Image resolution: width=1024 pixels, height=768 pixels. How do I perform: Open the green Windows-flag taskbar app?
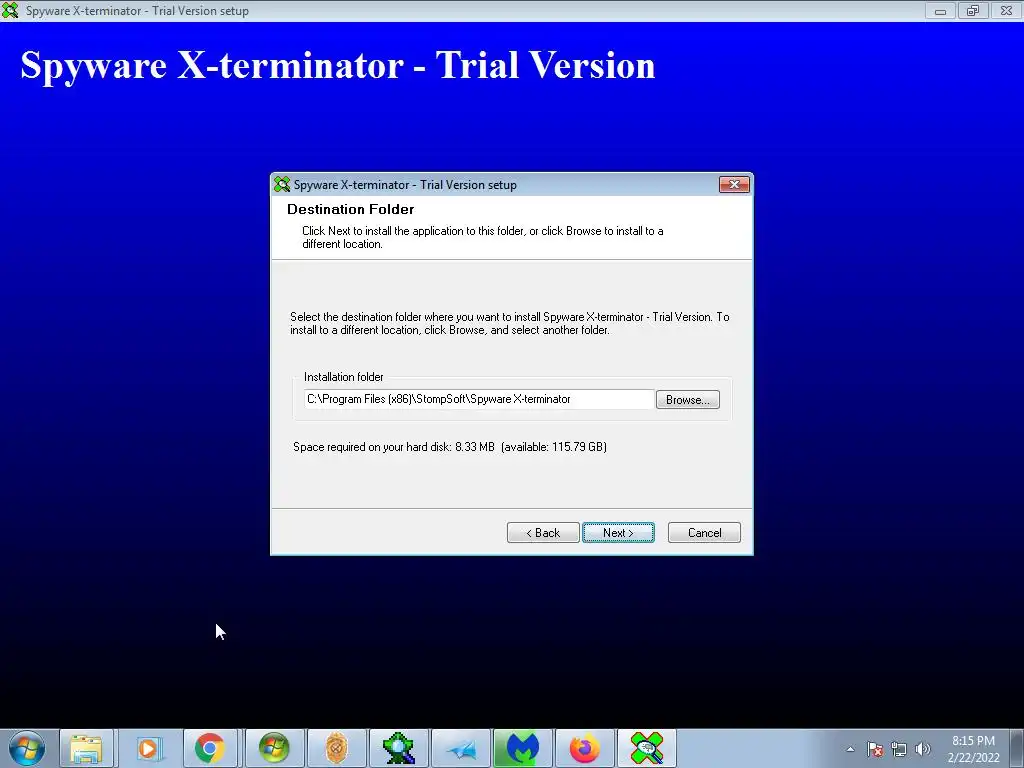274,748
